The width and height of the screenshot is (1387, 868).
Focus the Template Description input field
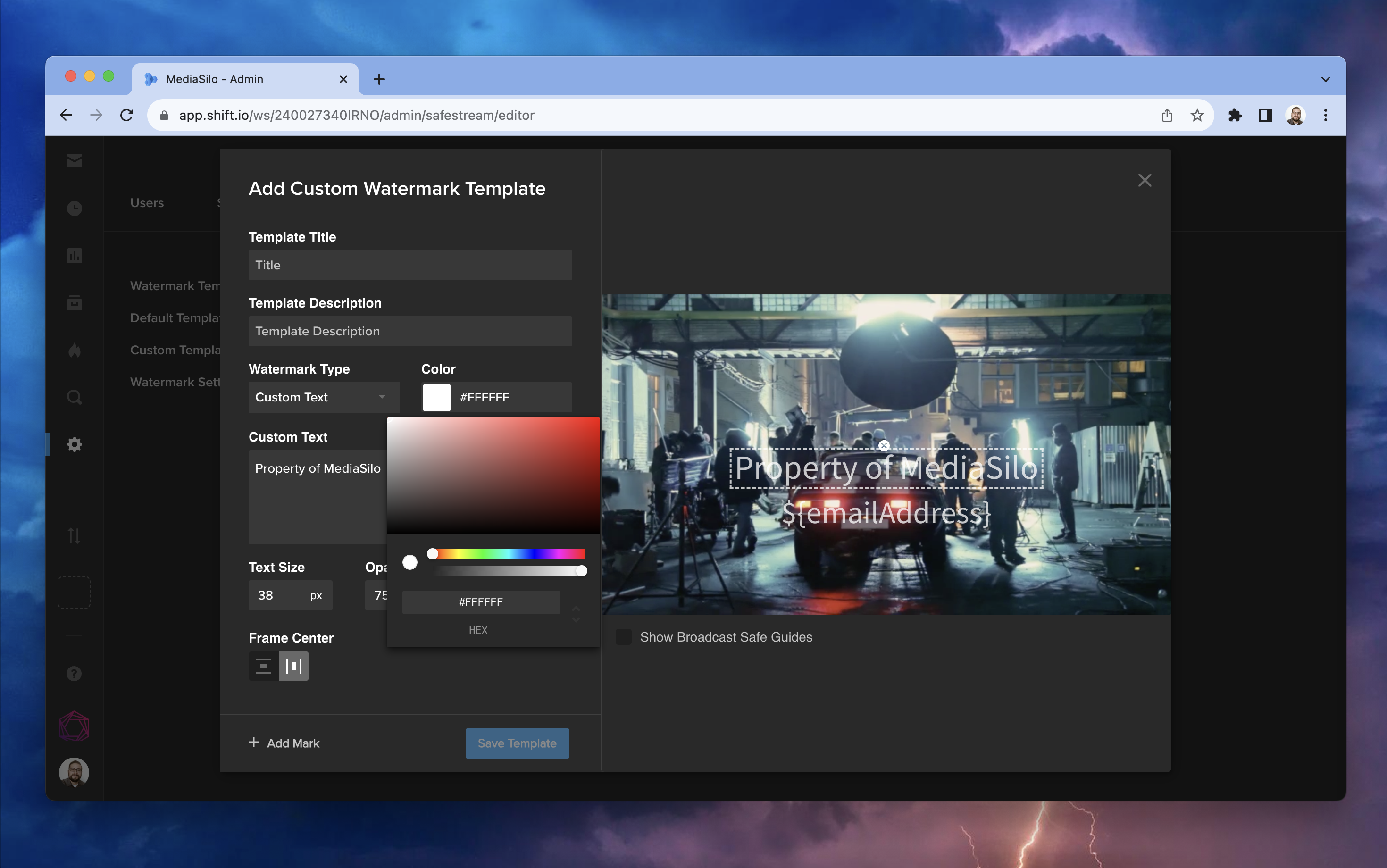[410, 331]
